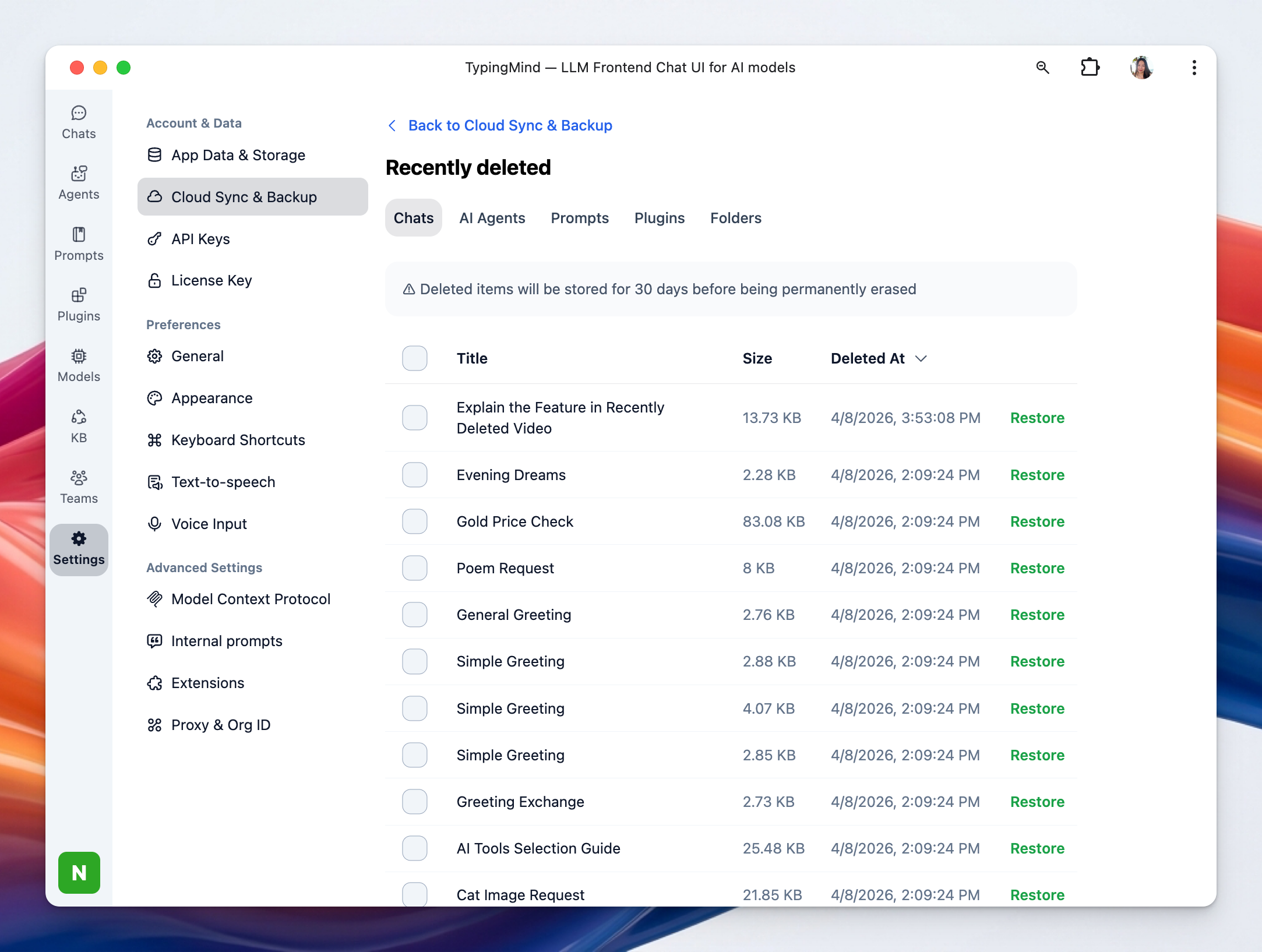This screenshot has height=952, width=1262.
Task: Go to the KB knowledge base icon
Action: (x=79, y=426)
